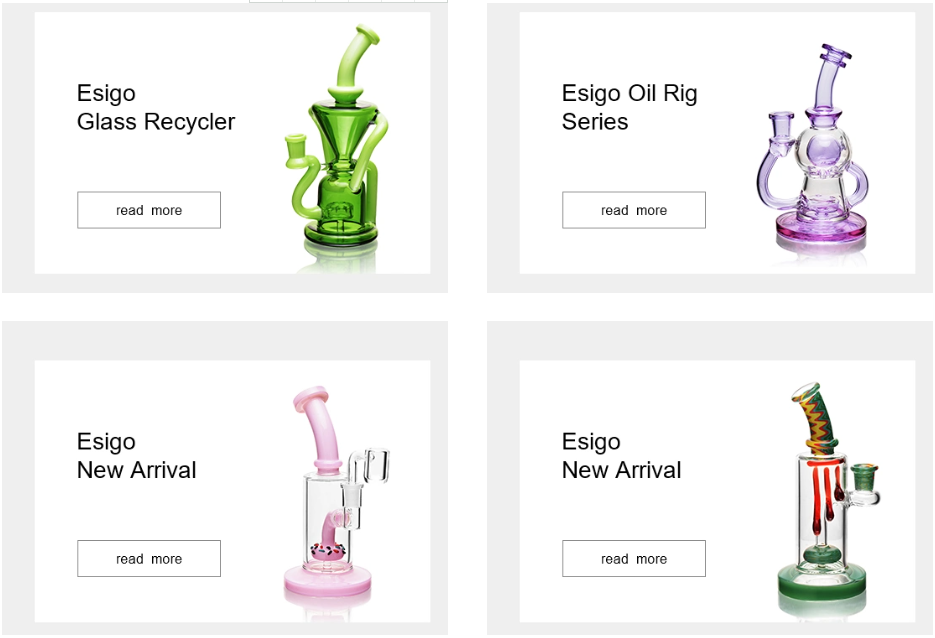Open read more beside the pink rig
This screenshot has height=638, width=935.
148,559
